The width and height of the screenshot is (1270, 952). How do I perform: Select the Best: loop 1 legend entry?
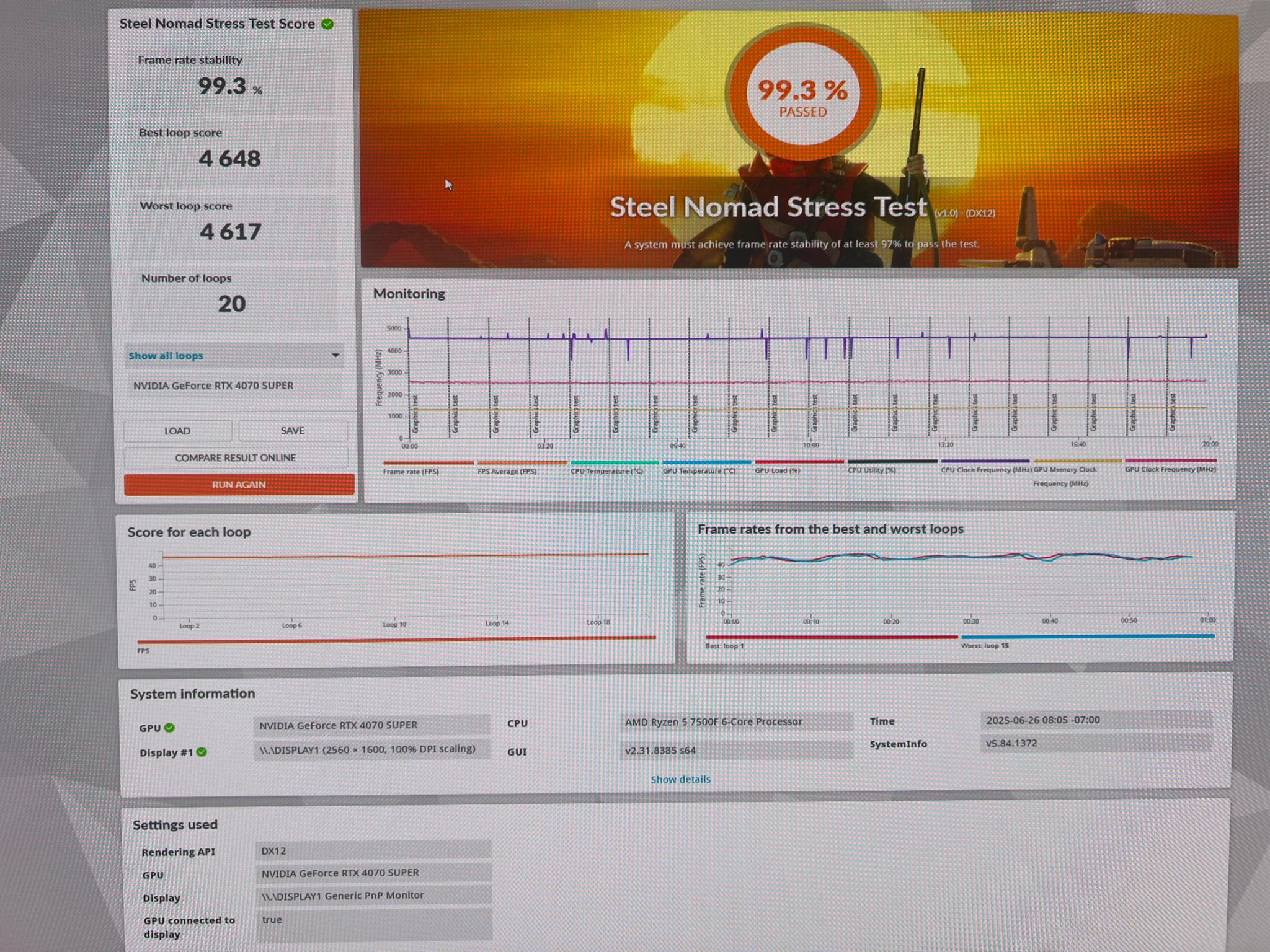tap(831, 641)
